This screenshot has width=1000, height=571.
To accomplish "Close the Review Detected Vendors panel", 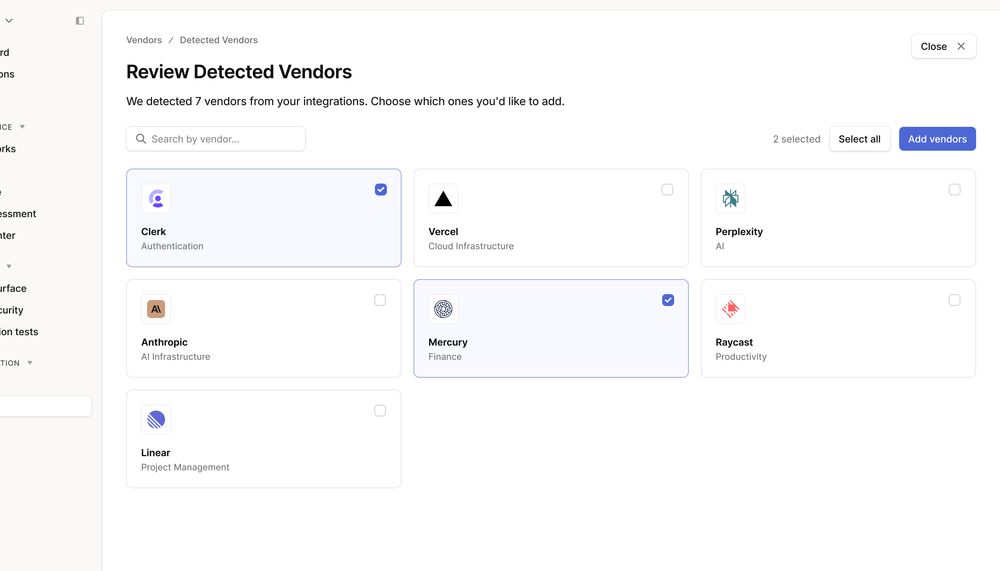I will pyautogui.click(x=943, y=46).
